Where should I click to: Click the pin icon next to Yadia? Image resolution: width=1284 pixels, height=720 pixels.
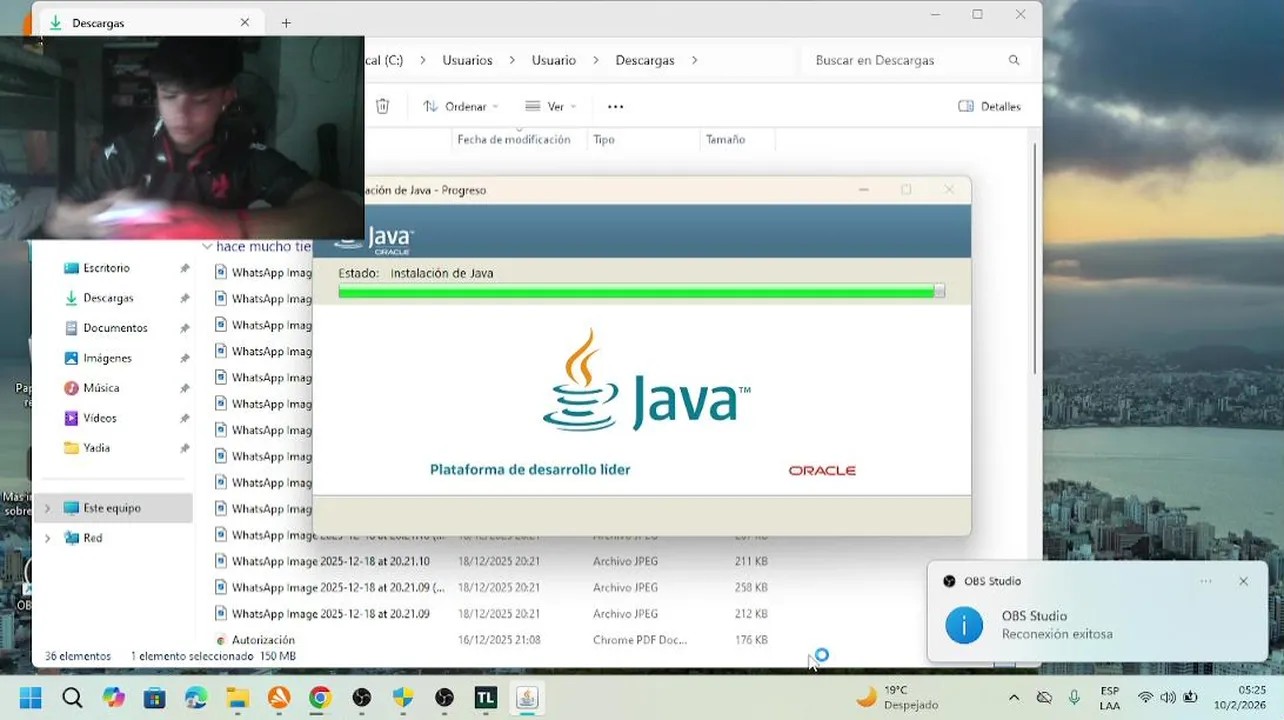click(184, 448)
